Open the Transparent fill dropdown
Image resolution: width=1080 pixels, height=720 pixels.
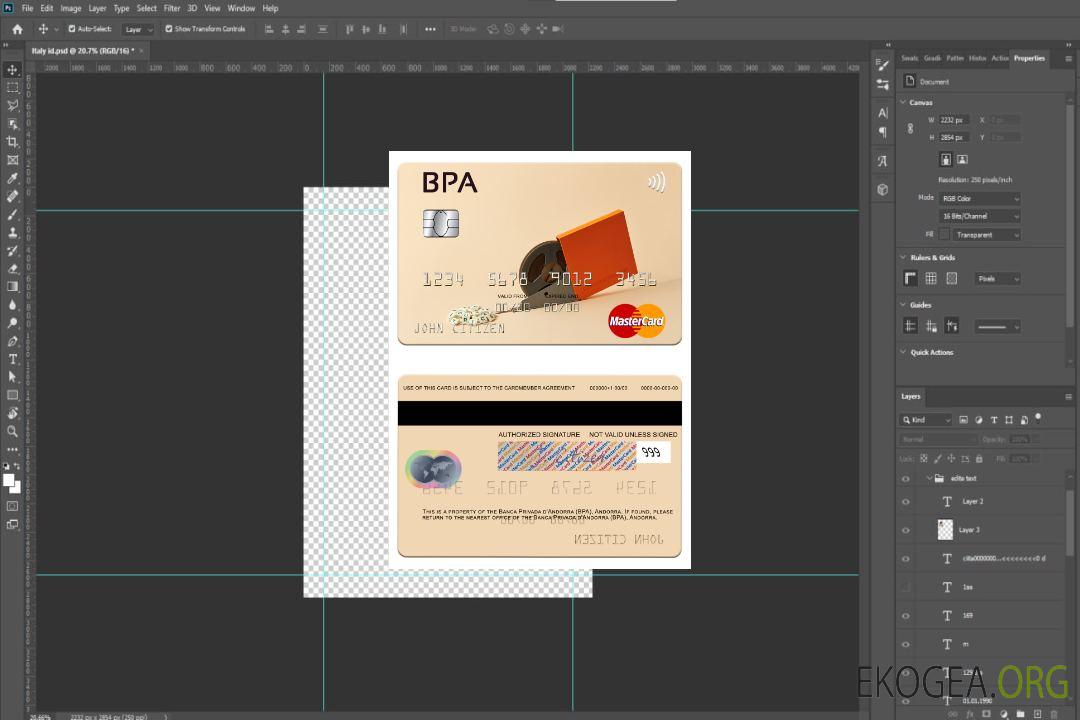986,235
